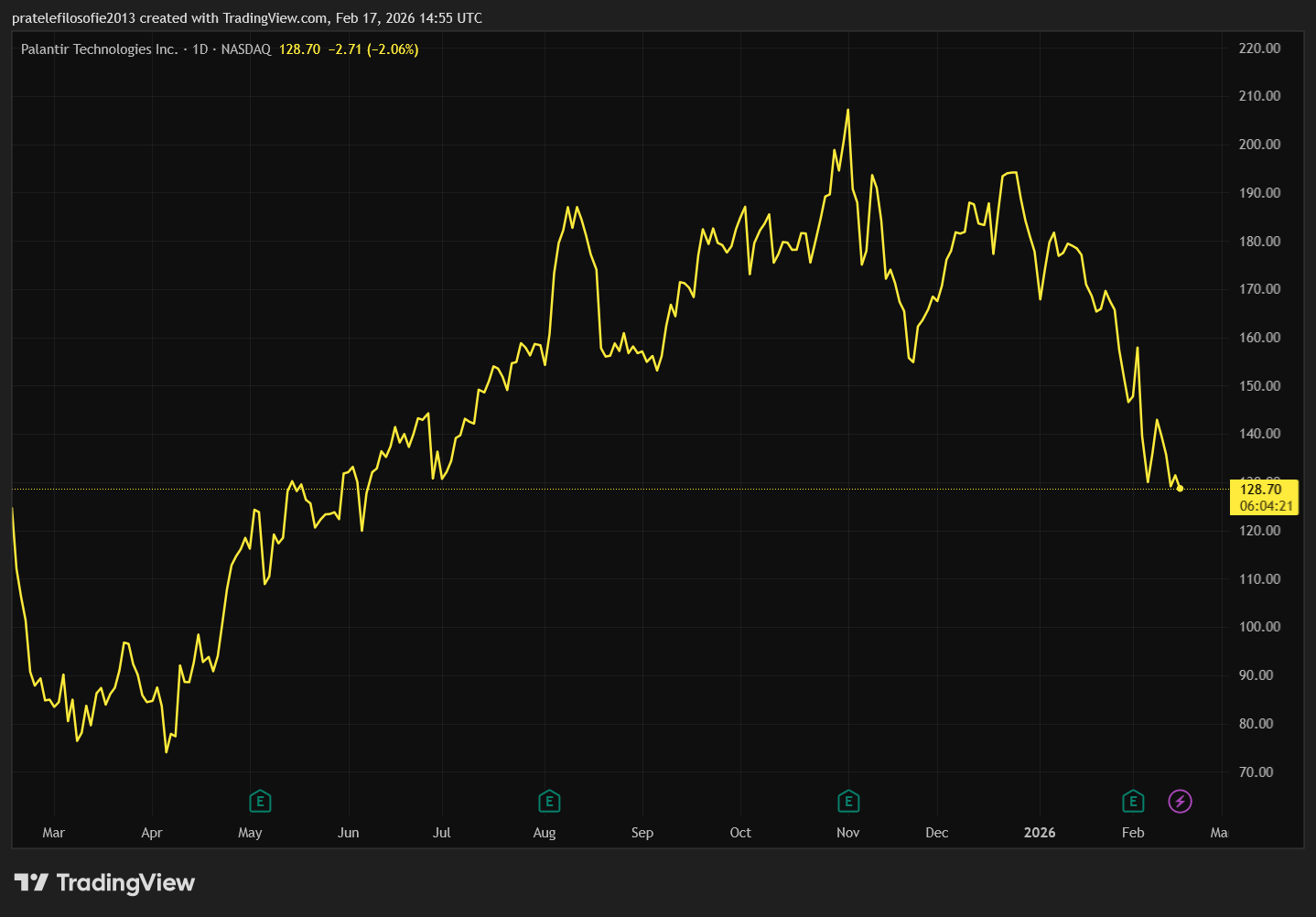Click the 100.00 price scale label
Image resolution: width=1316 pixels, height=917 pixels.
pos(1259,627)
